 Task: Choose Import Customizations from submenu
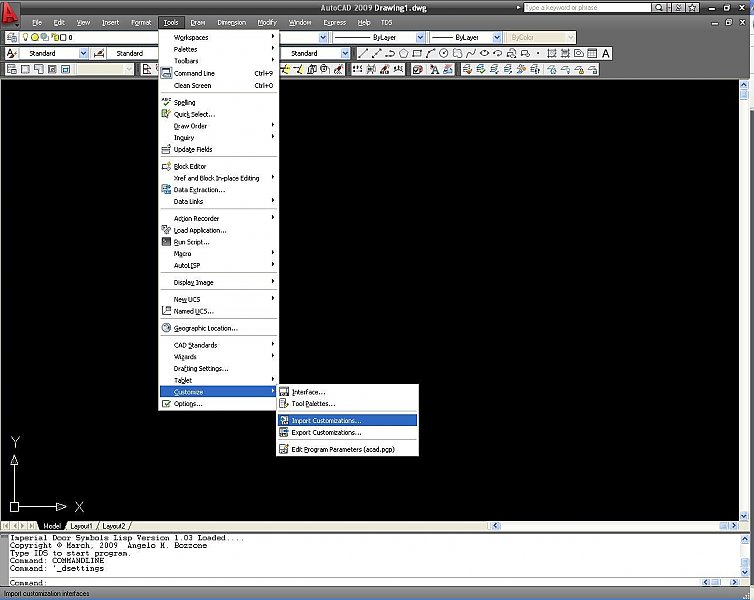347,421
